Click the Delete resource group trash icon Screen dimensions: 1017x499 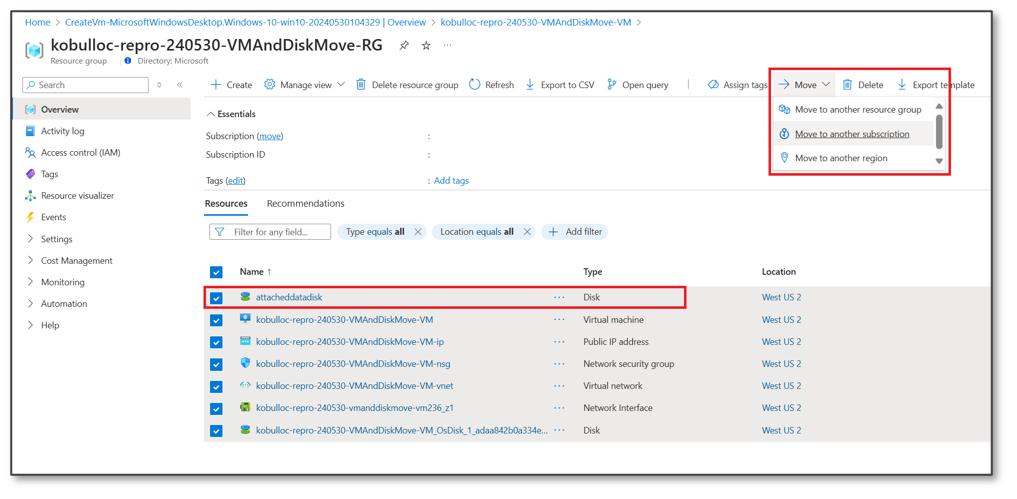pos(361,84)
